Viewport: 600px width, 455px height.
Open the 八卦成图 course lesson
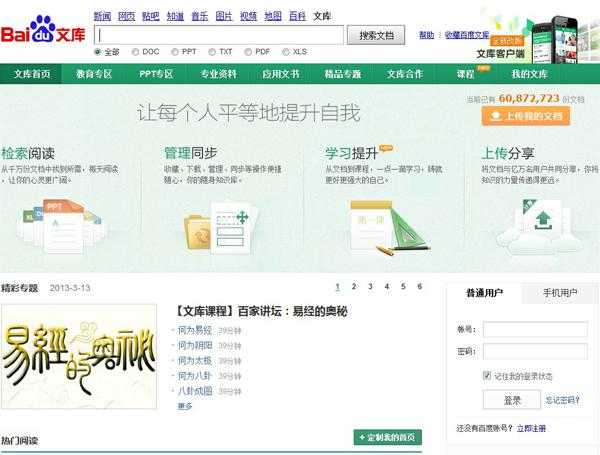[195, 391]
